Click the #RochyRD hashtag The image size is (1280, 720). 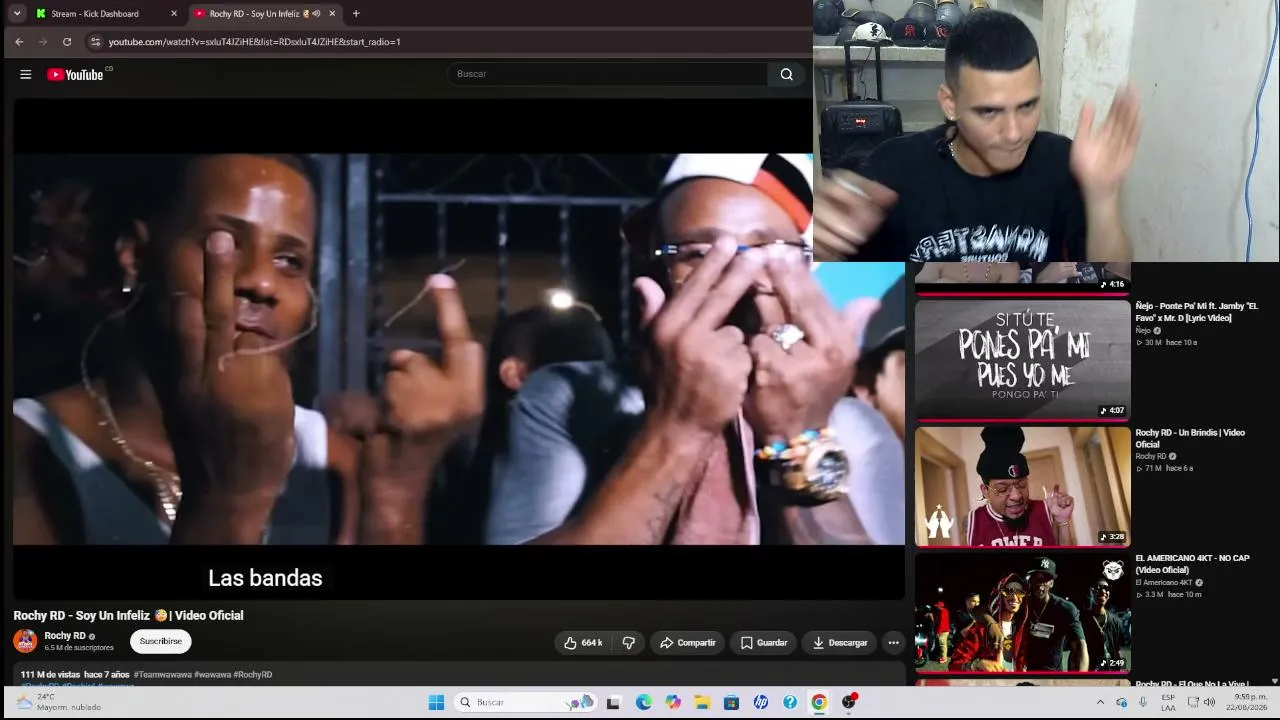[x=253, y=675]
